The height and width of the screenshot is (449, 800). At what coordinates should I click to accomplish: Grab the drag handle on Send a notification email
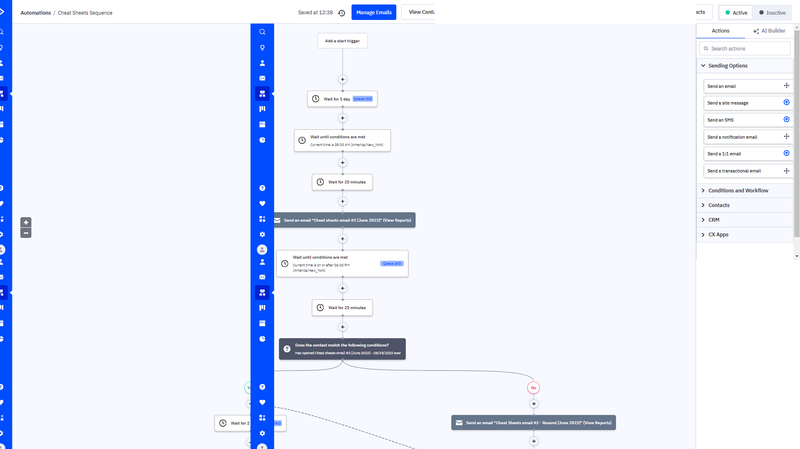(x=786, y=136)
